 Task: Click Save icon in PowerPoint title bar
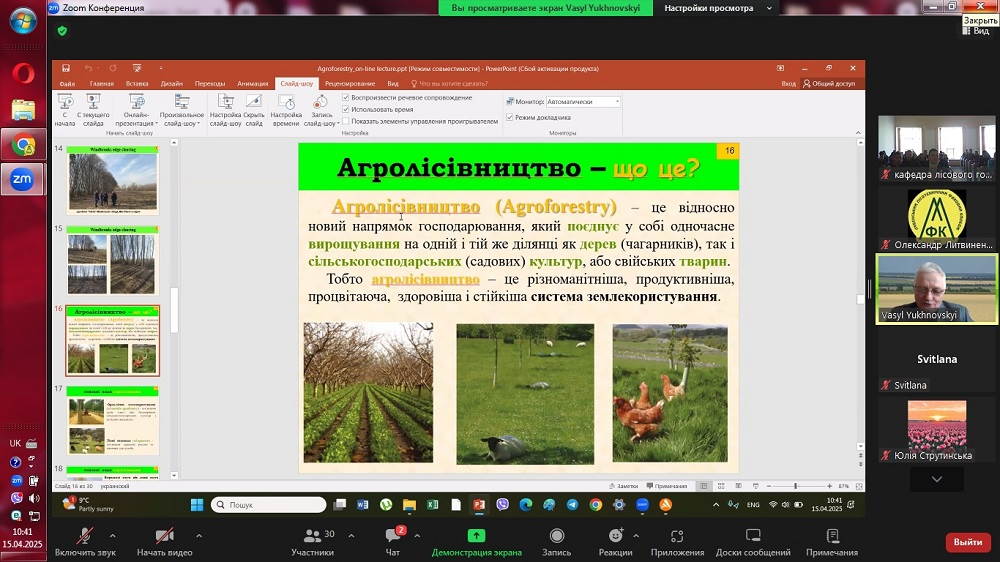tap(66, 68)
